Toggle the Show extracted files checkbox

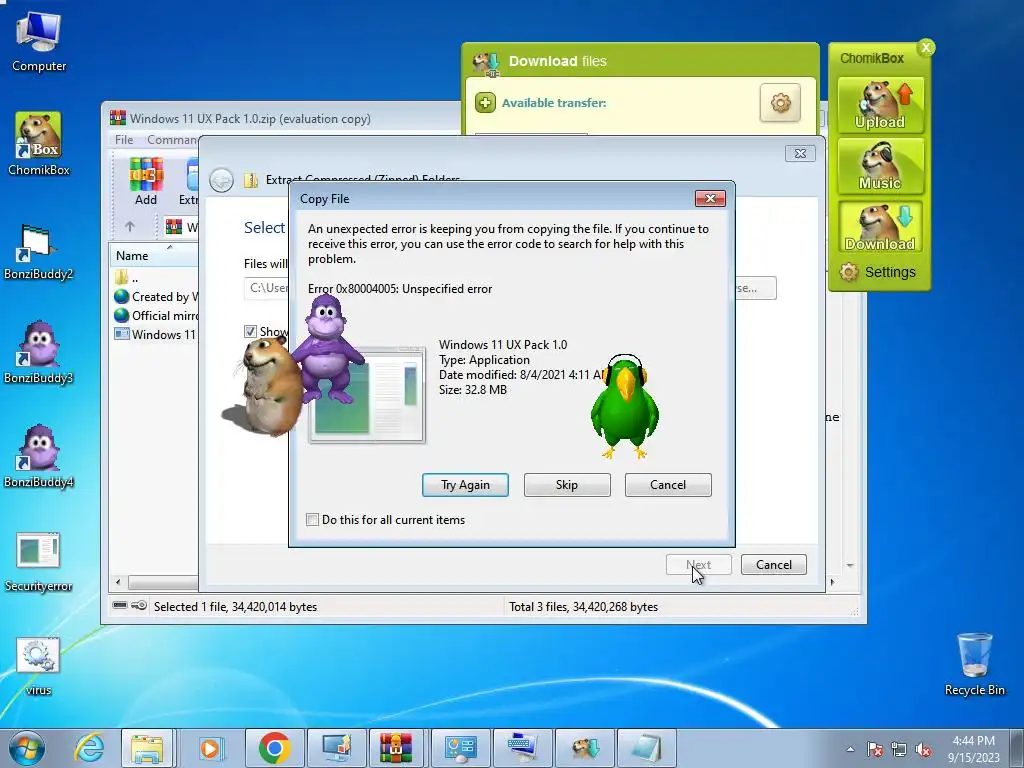(250, 332)
